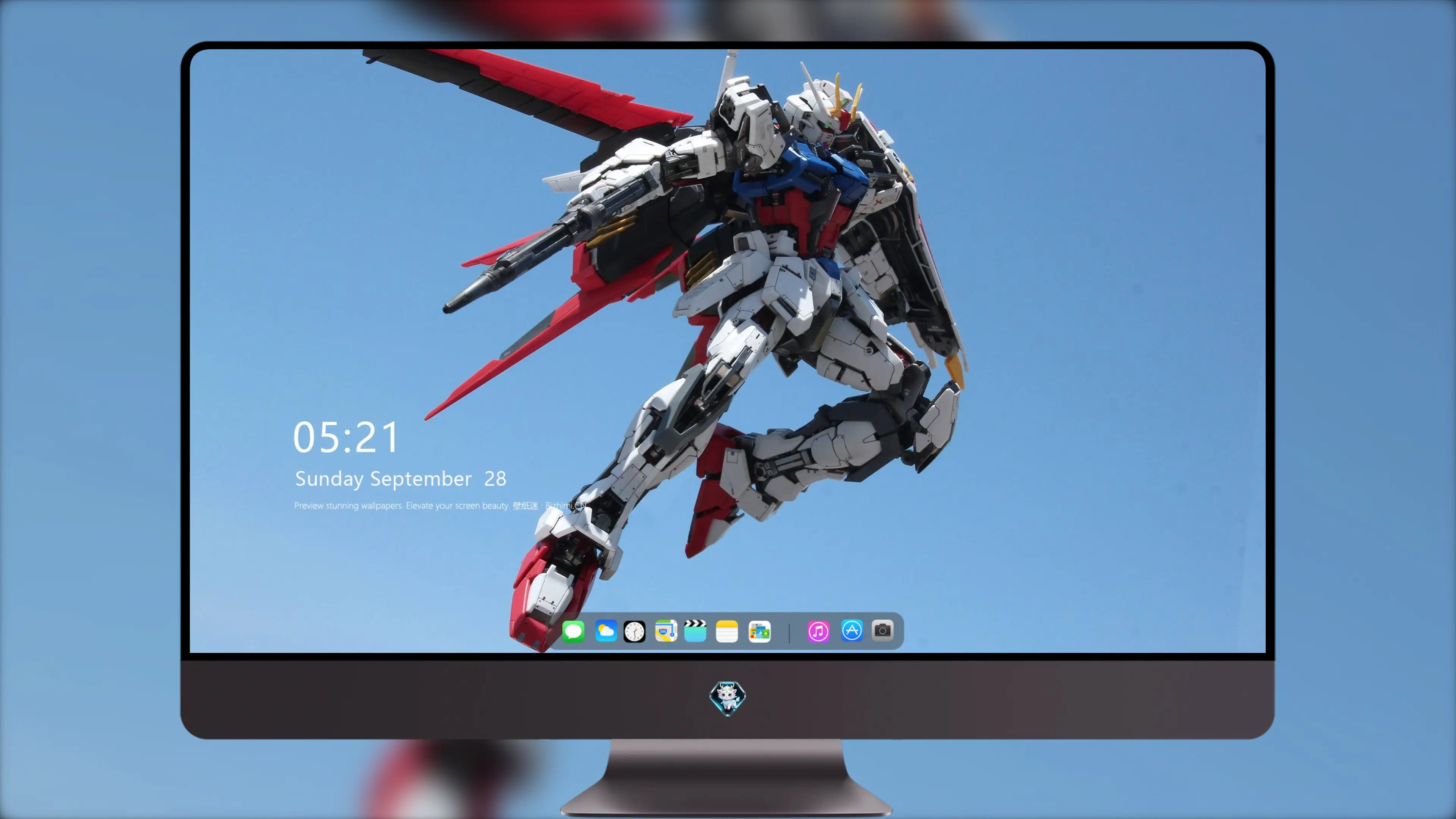Open the Maps app in the dock
The width and height of the screenshot is (1456, 819).
point(666,631)
